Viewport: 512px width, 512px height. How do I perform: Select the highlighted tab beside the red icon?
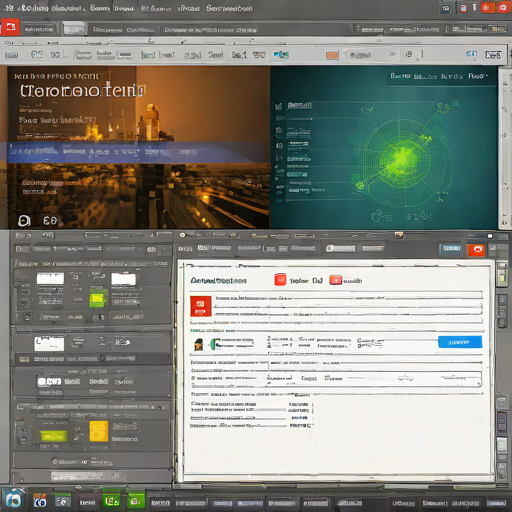pos(74,28)
